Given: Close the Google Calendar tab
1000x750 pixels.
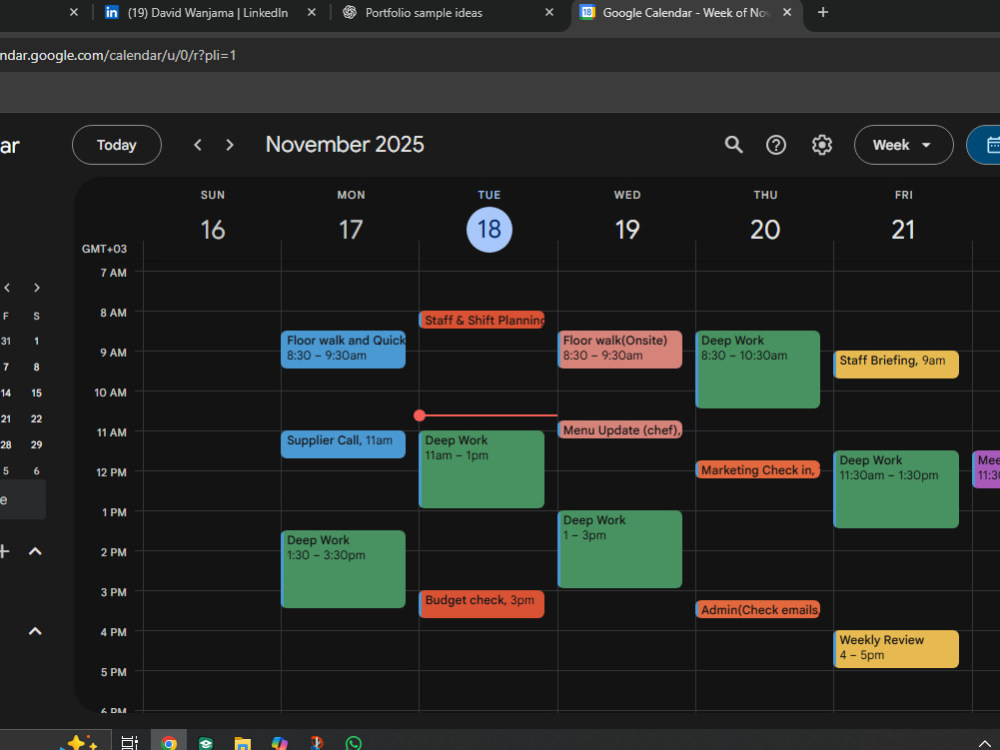Looking at the screenshot, I should (x=787, y=13).
